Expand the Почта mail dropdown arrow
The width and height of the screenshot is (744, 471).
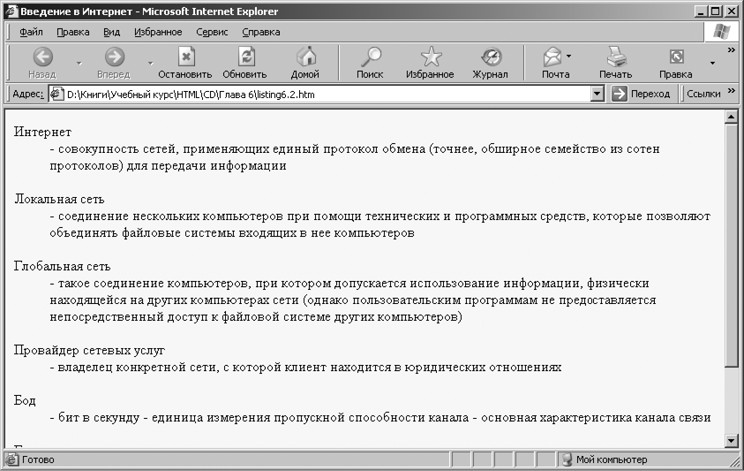pyautogui.click(x=569, y=57)
